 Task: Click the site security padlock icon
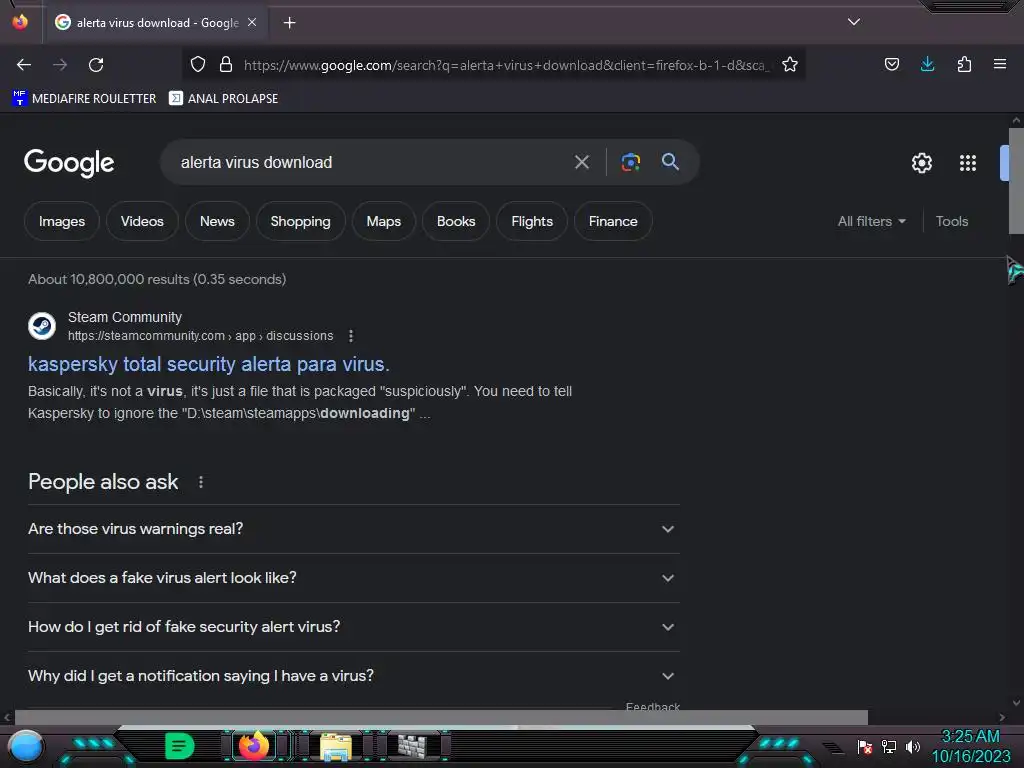coord(226,64)
